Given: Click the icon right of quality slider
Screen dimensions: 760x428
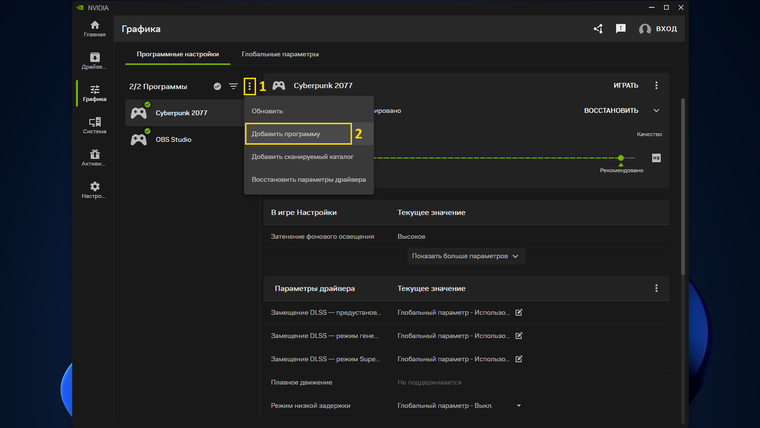Looking at the screenshot, I should point(656,158).
